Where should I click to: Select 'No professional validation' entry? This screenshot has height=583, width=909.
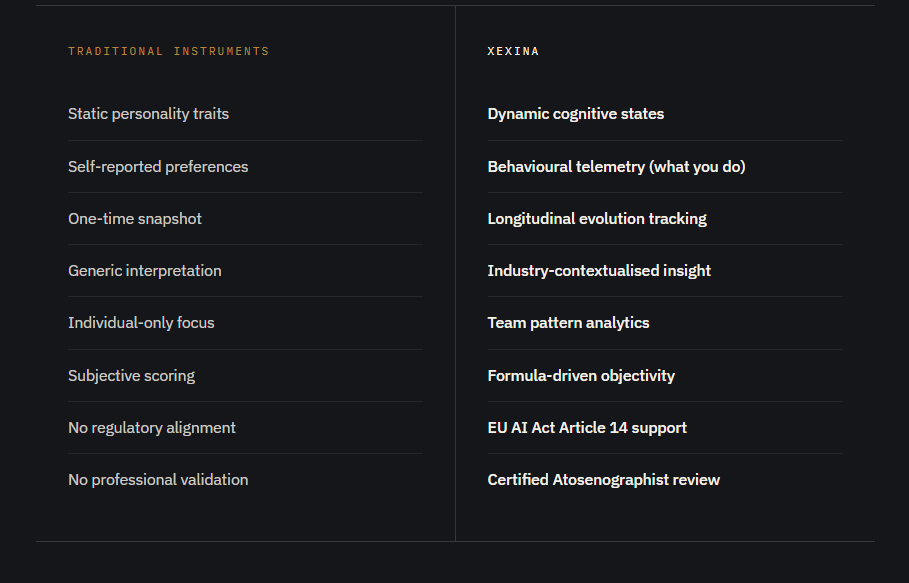pos(158,480)
